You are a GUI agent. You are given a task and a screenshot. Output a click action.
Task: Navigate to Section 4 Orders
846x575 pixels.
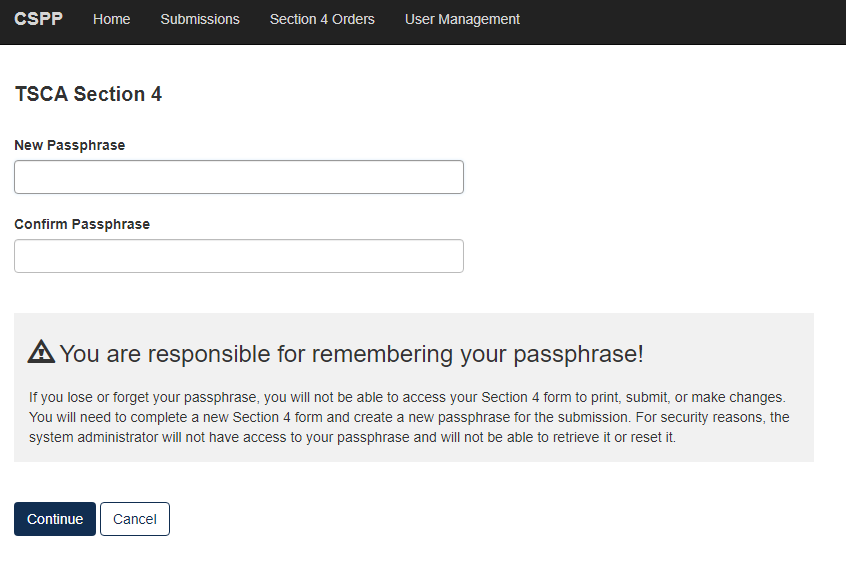pyautogui.click(x=322, y=19)
